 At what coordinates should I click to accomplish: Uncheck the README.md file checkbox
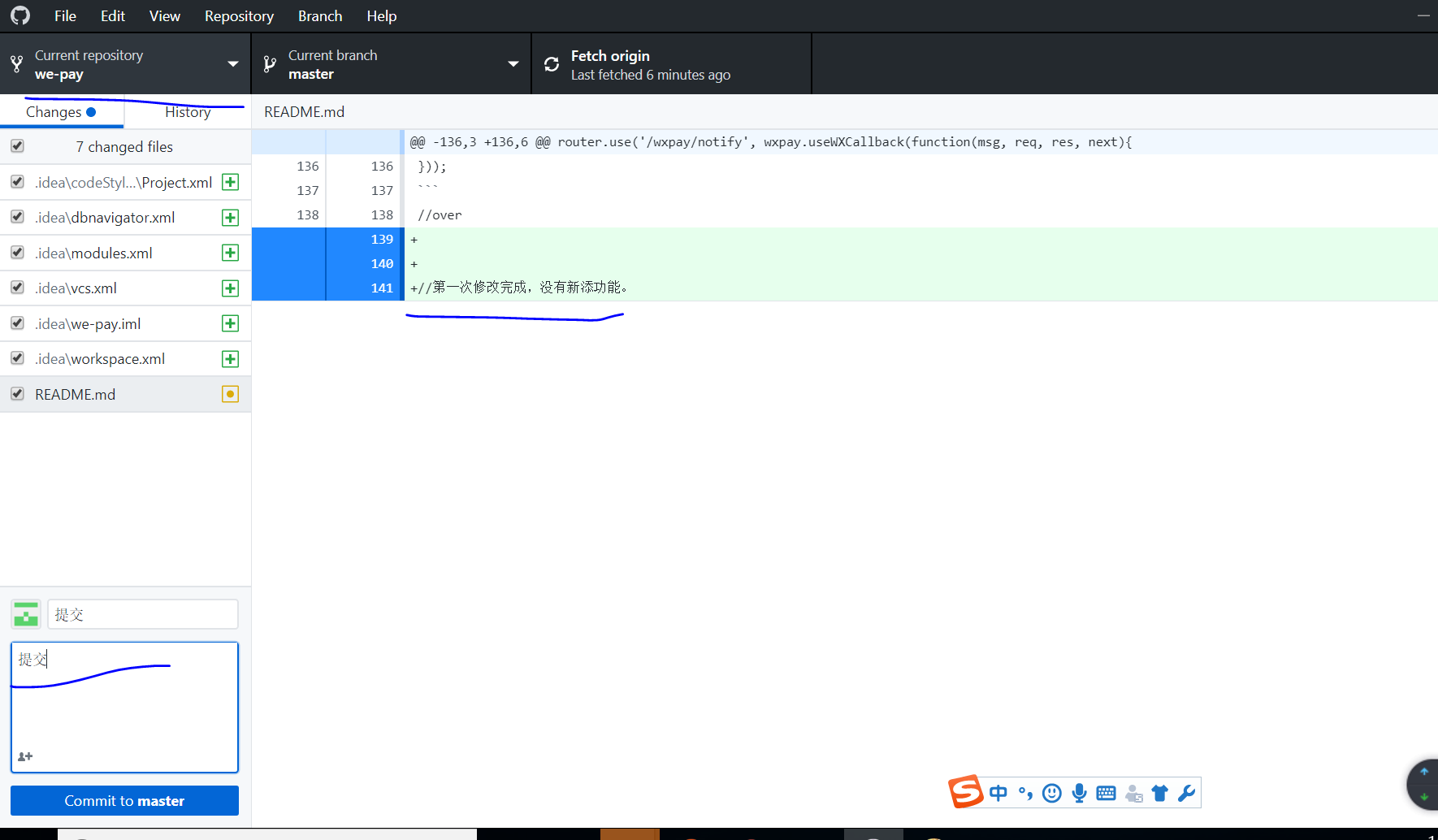coord(17,394)
